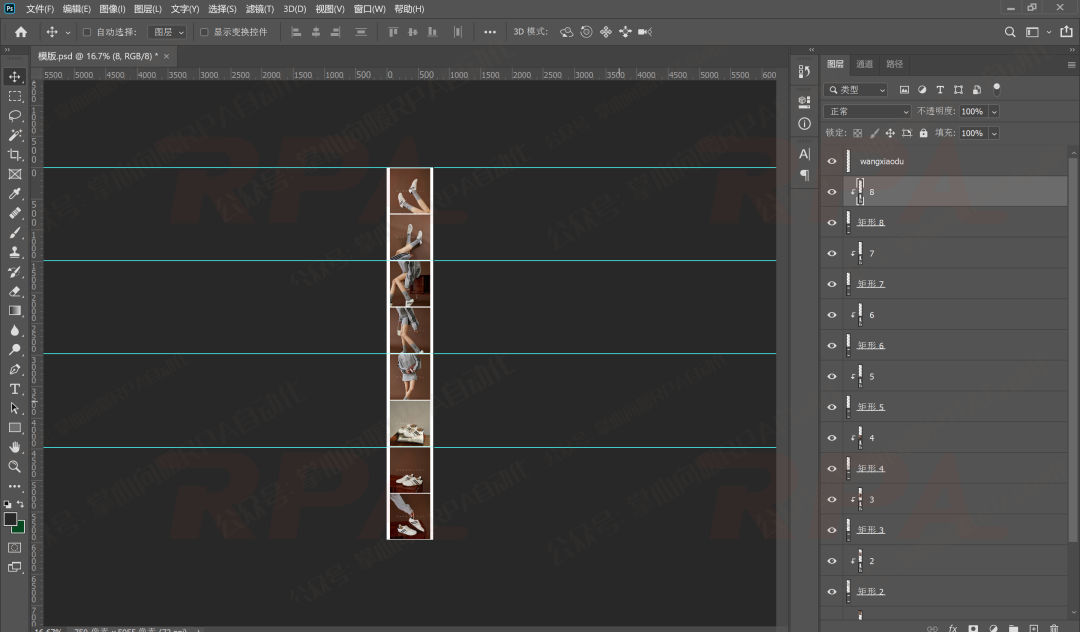Expand the 不透明度 opacity dropdown arrow
Viewport: 1080px width, 632px height.
tap(993, 111)
